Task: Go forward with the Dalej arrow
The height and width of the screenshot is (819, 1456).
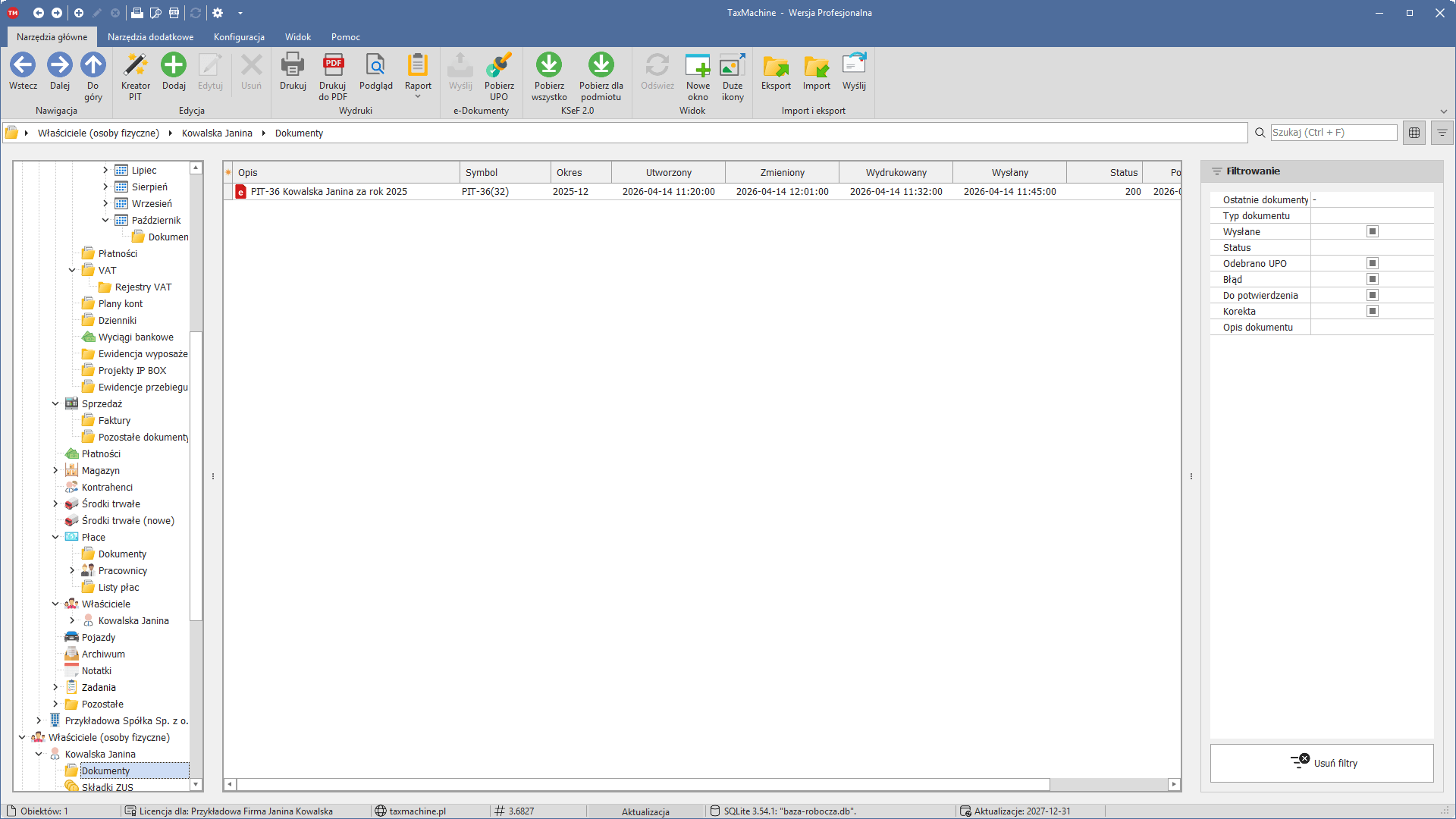Action: point(60,65)
